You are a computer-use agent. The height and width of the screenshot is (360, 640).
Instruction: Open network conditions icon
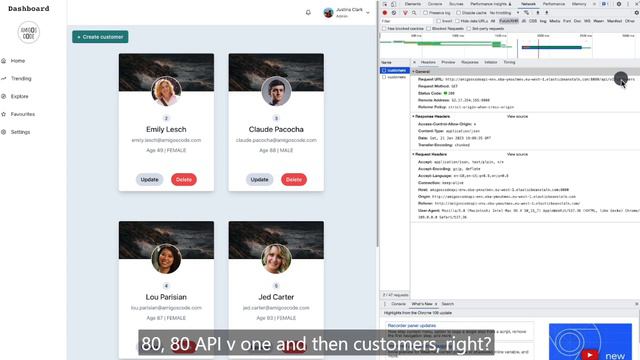(x=526, y=13)
